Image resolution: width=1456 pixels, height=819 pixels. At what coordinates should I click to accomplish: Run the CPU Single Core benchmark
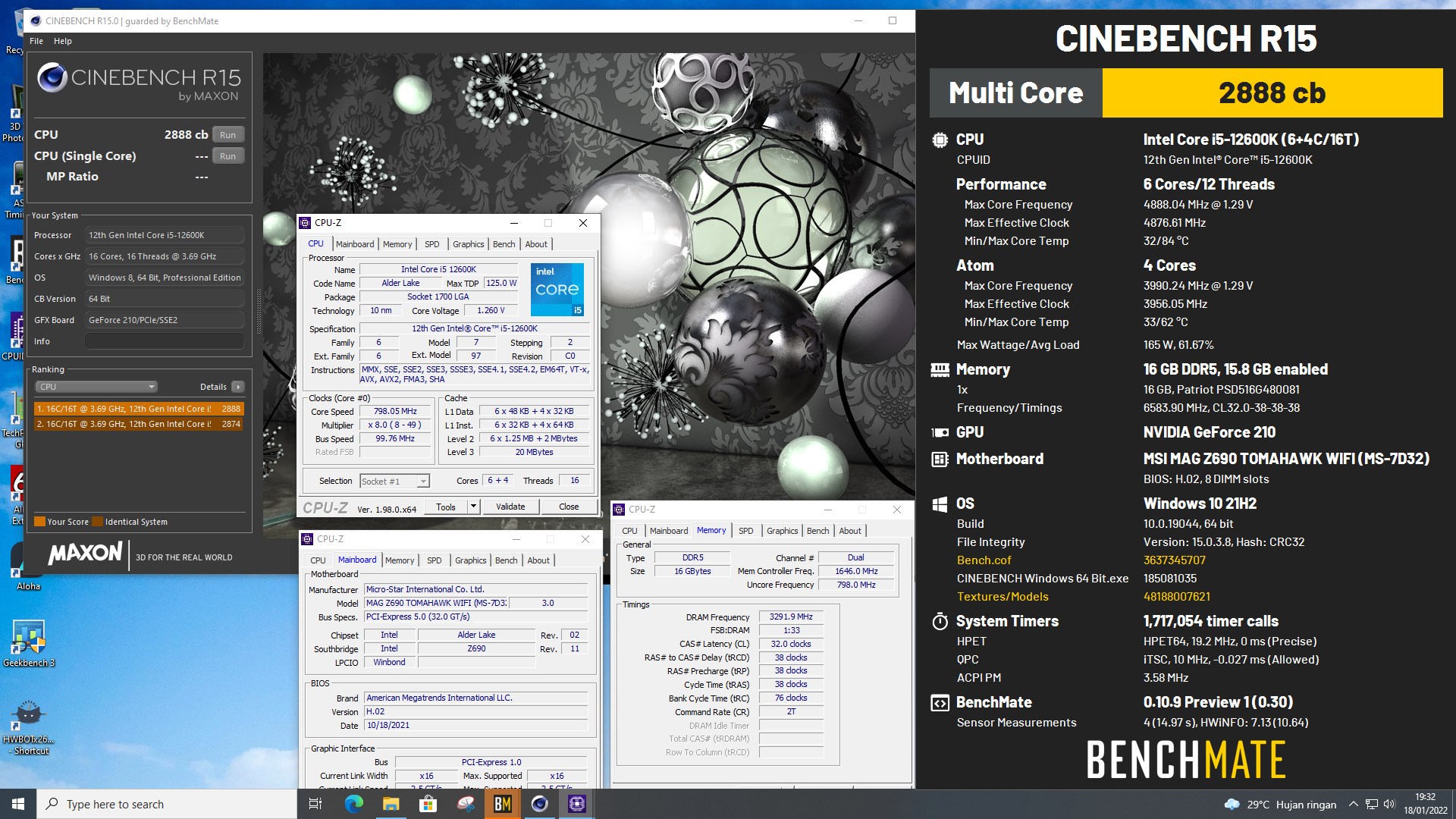point(227,156)
